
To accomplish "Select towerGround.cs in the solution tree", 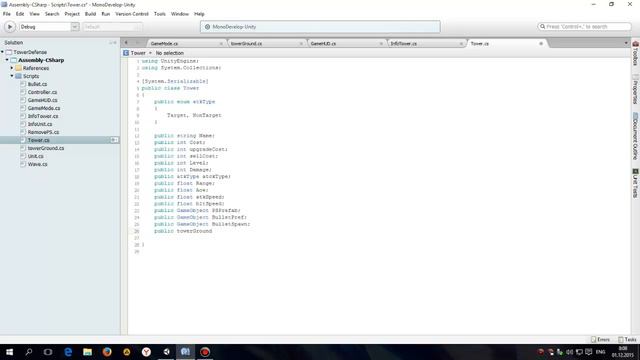I will tap(46, 148).
